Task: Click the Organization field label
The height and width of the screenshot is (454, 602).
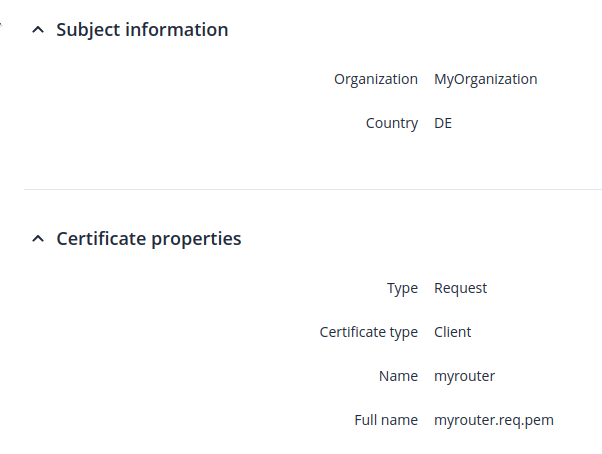Action: click(376, 79)
